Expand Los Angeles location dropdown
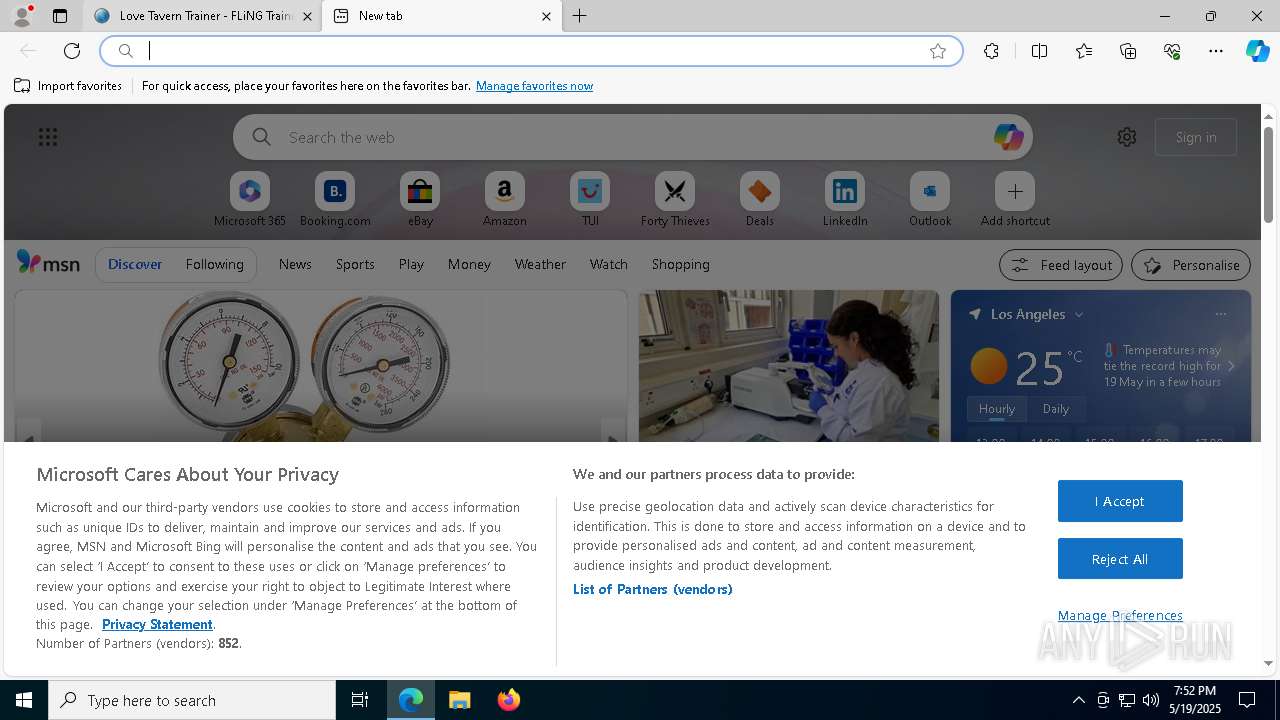This screenshot has height=720, width=1280. click(1079, 314)
